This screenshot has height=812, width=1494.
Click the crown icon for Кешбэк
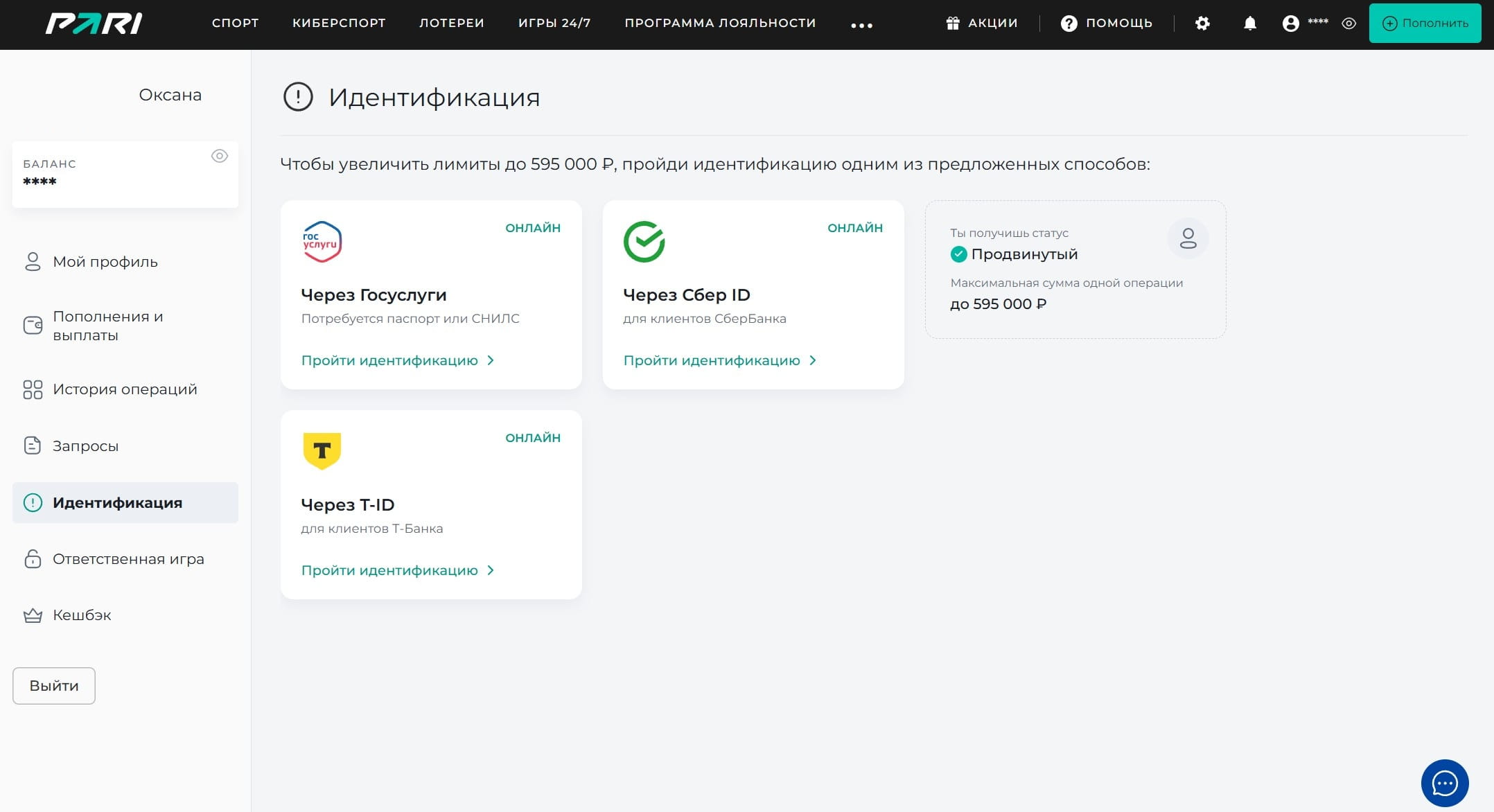tap(33, 615)
